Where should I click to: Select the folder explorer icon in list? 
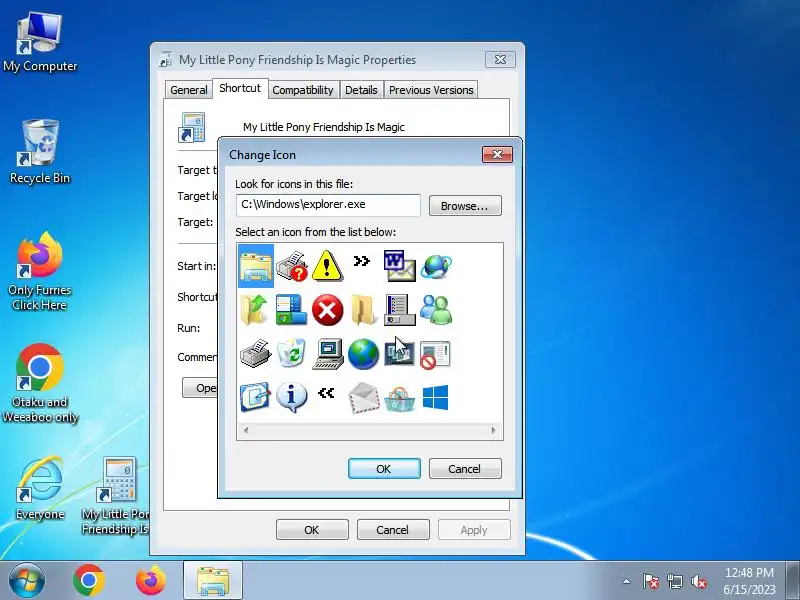pos(256,266)
